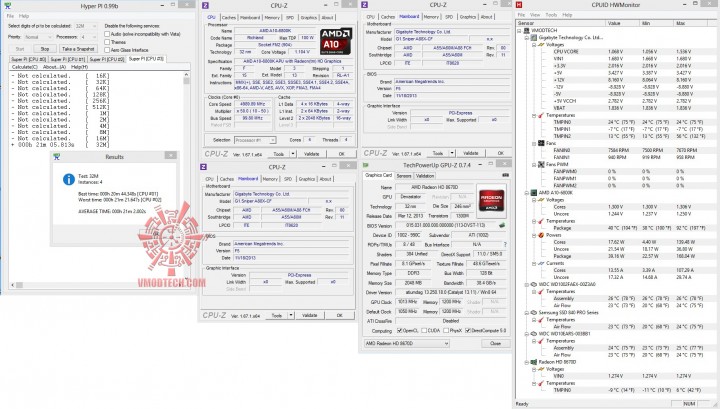Click the Powers icon under AMD A10-6800K
The width and height of the screenshot is (720, 409).
tap(541, 235)
